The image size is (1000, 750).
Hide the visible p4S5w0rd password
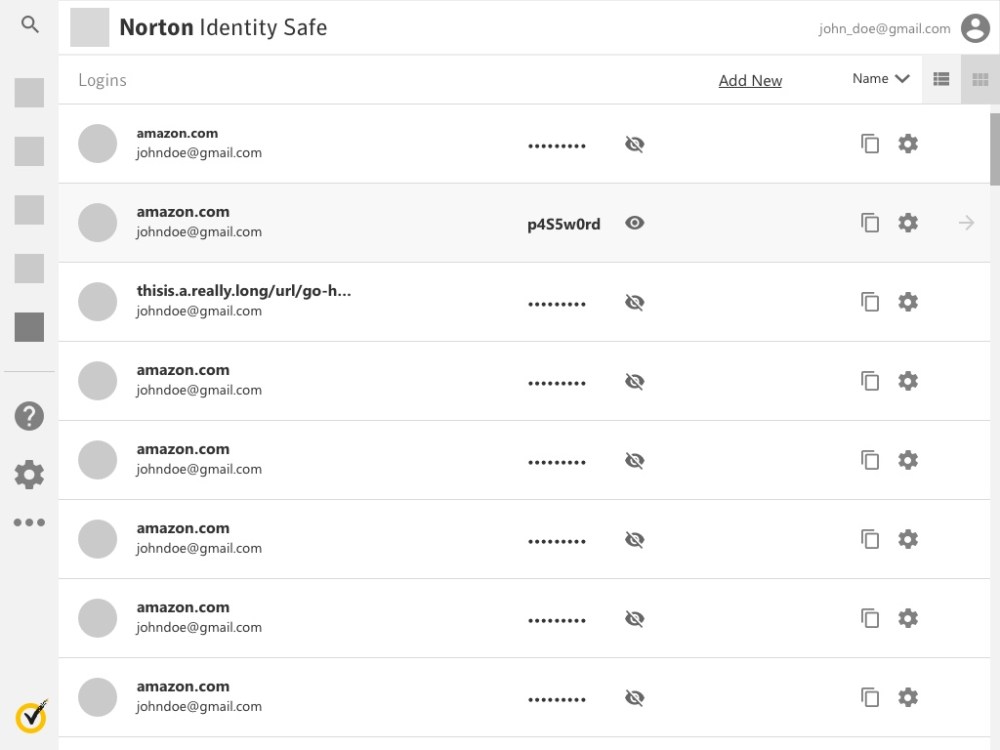pyautogui.click(x=634, y=223)
